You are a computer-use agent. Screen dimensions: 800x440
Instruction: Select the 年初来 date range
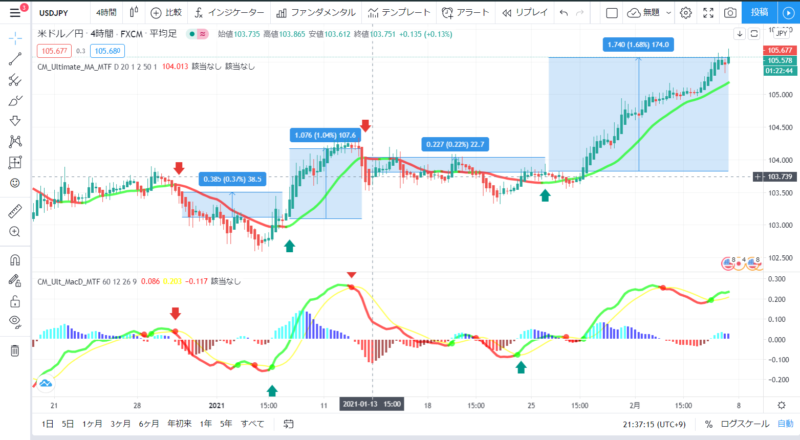coord(179,424)
